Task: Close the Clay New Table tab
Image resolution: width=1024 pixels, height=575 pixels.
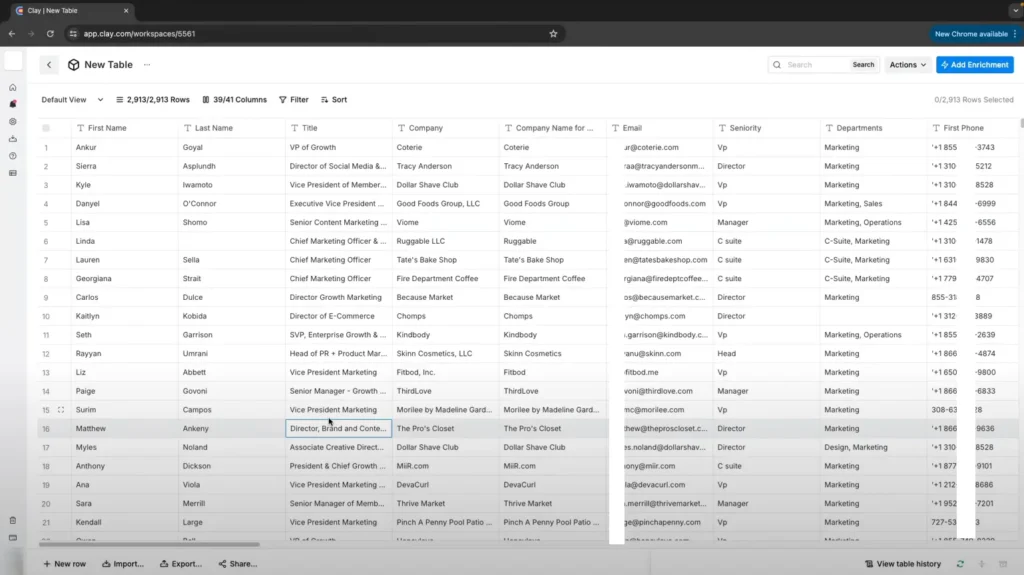Action: (126, 10)
